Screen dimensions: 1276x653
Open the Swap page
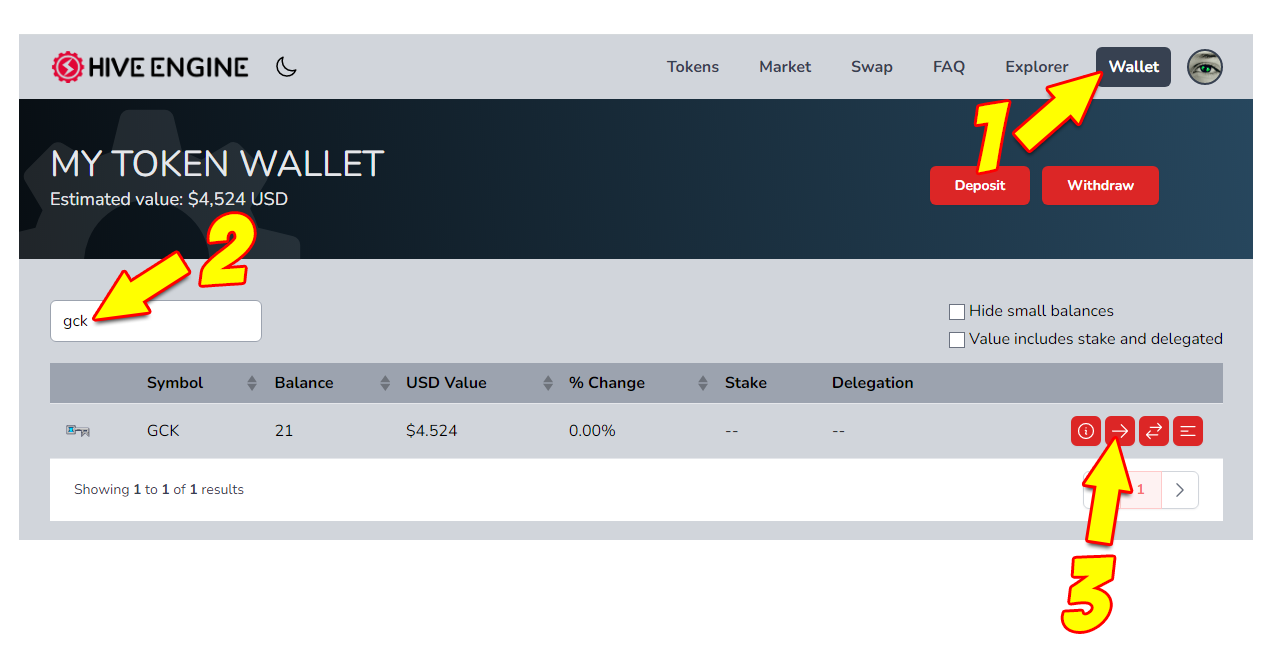tap(872, 67)
